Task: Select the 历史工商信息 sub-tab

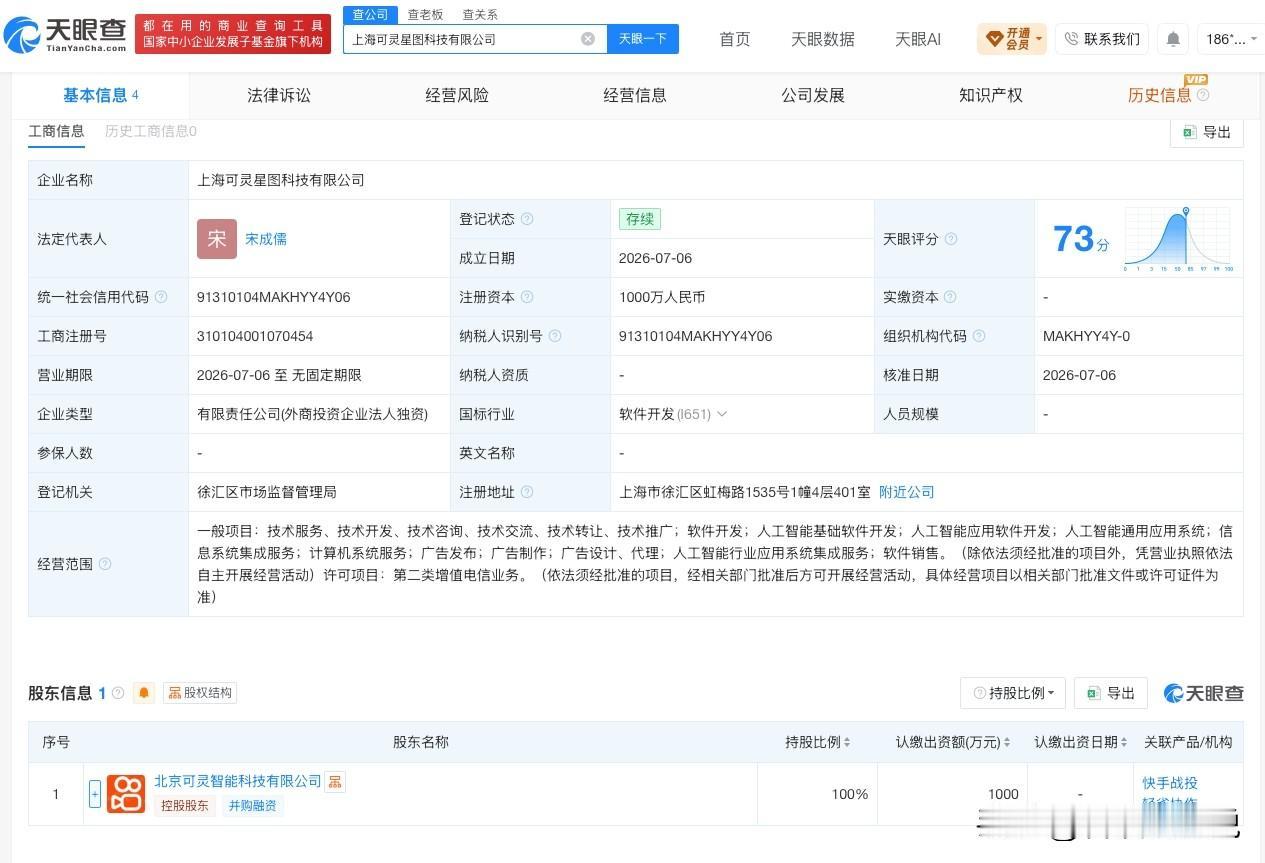Action: 151,131
